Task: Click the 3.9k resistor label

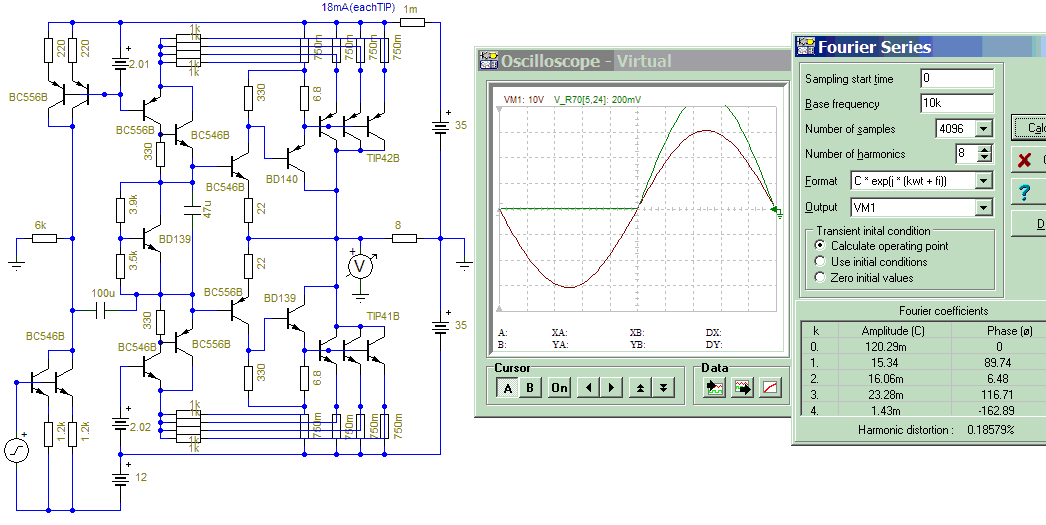Action: coord(133,205)
